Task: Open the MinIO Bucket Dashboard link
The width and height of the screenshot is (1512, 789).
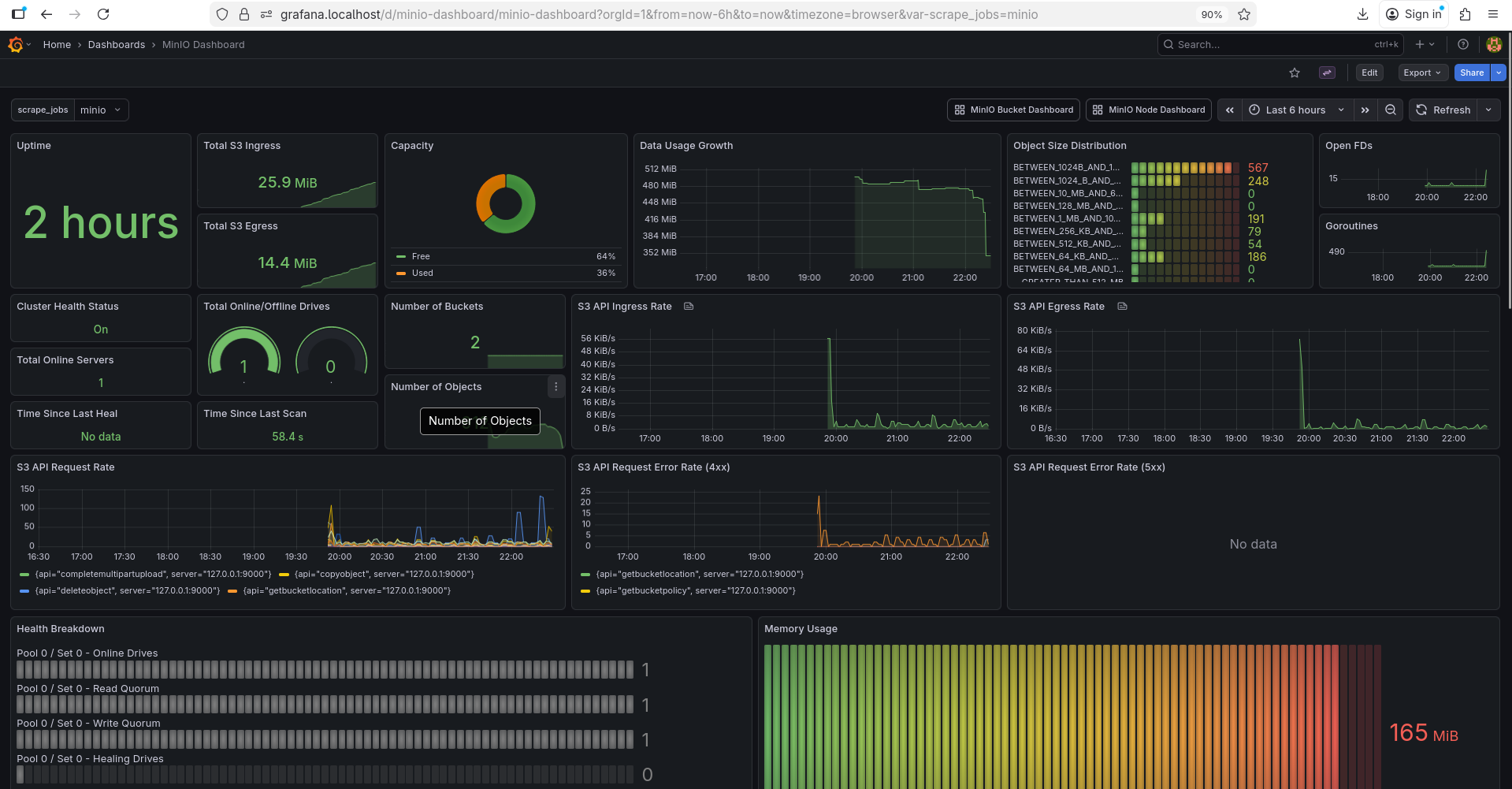Action: 1013,110
